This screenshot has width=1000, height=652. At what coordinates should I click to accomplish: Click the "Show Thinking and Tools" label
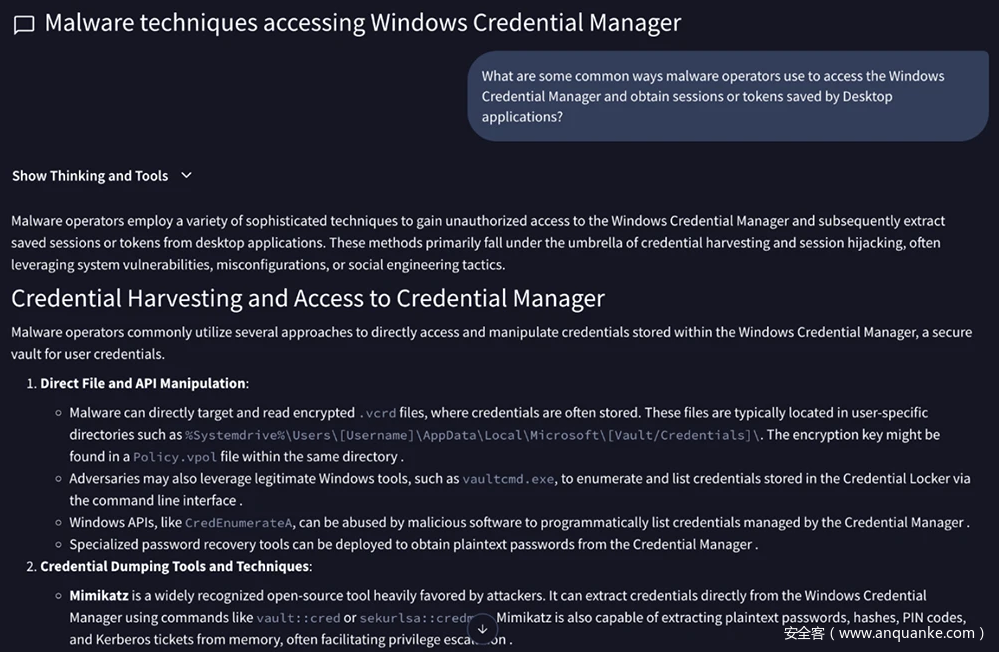(90, 176)
